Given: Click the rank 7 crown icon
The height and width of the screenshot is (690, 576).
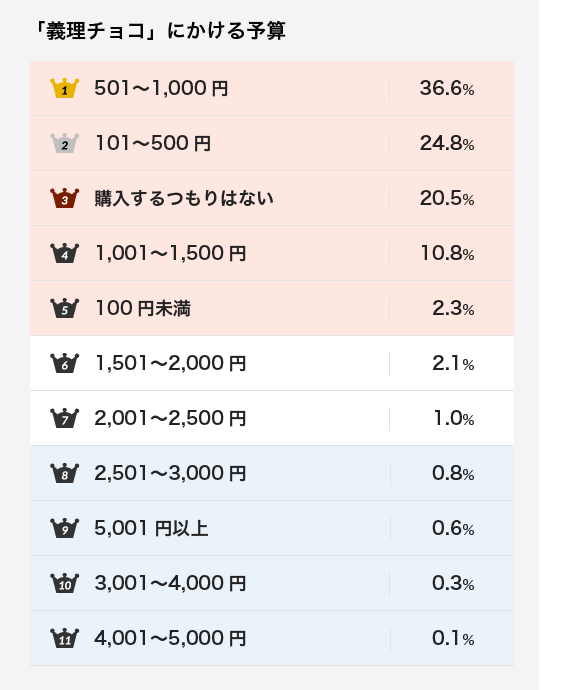Looking at the screenshot, I should 65,418.
